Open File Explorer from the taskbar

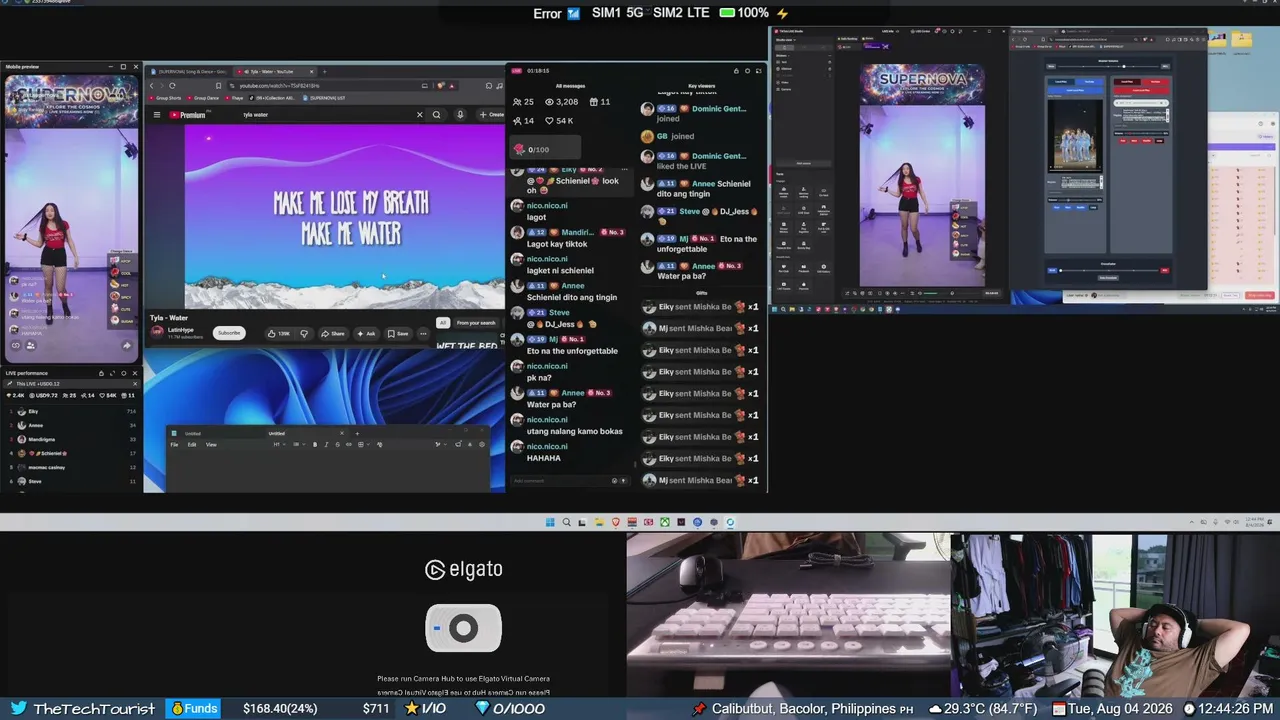click(599, 522)
